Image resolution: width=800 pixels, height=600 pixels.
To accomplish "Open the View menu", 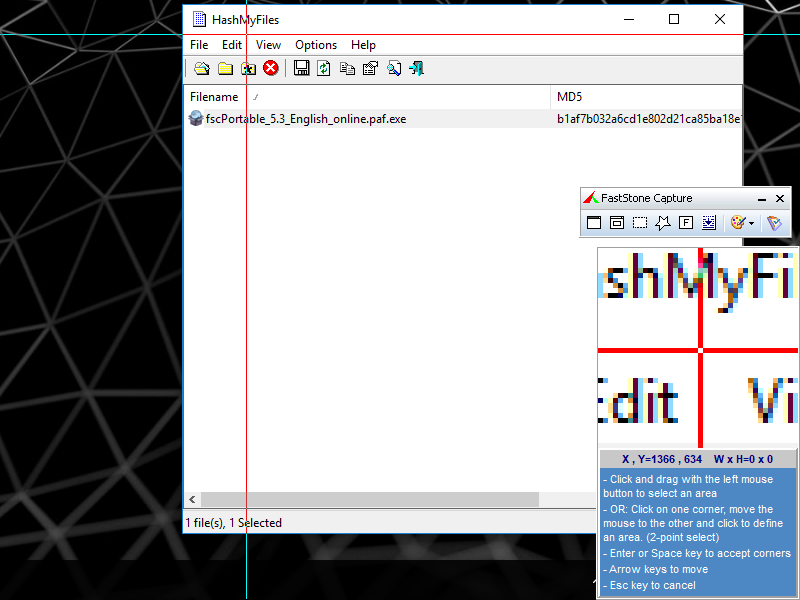I will pyautogui.click(x=268, y=45).
